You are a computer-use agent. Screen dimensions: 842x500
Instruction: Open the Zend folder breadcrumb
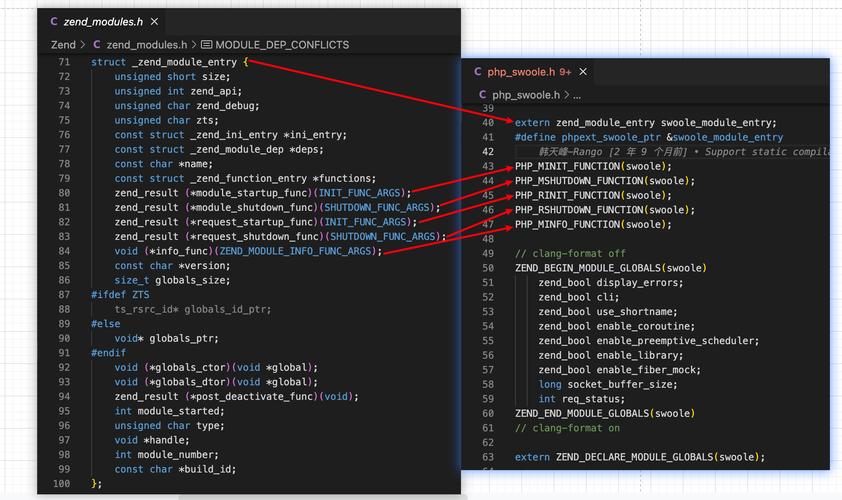click(63, 45)
